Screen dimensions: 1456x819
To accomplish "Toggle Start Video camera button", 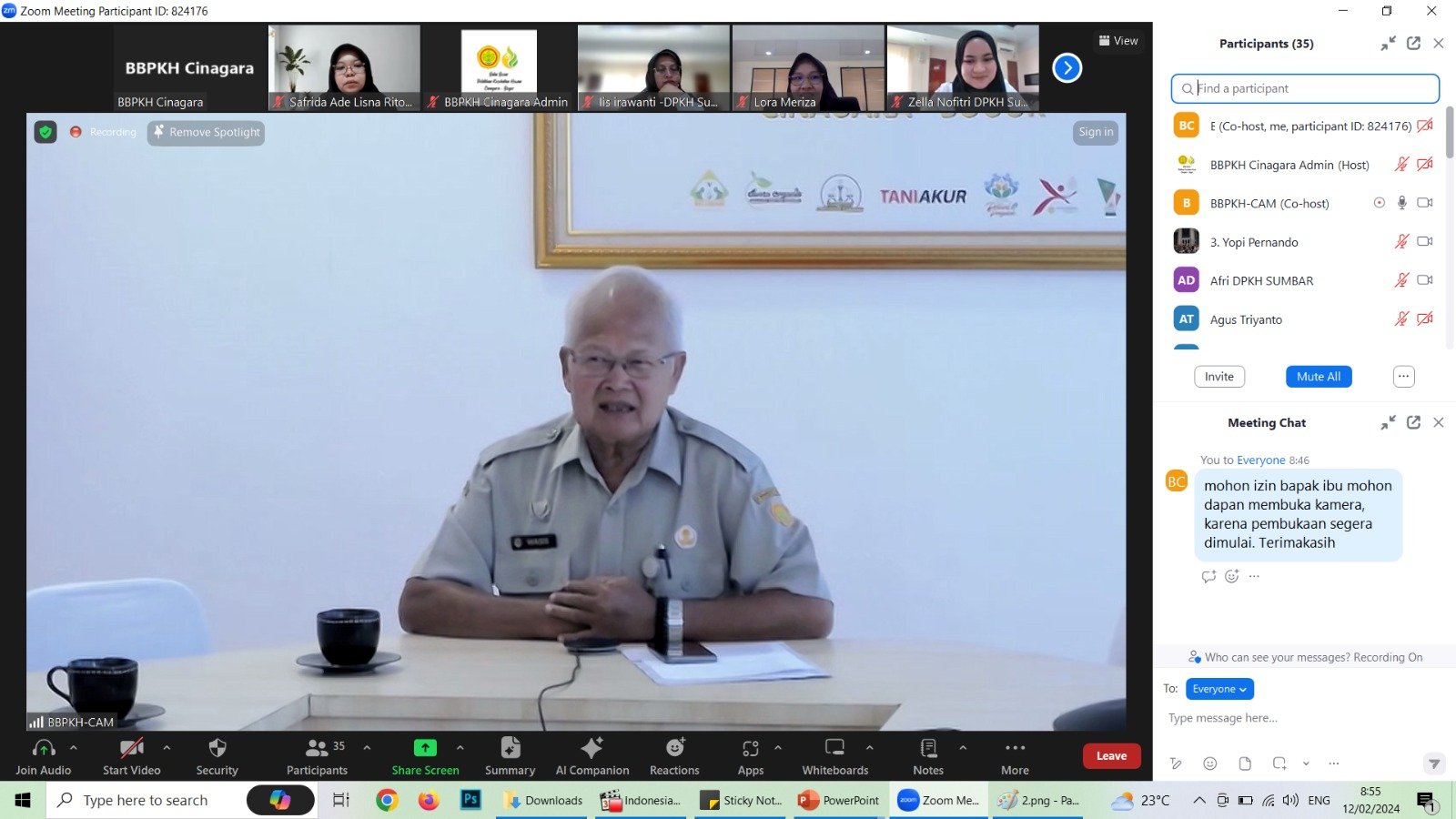I will point(132,748).
